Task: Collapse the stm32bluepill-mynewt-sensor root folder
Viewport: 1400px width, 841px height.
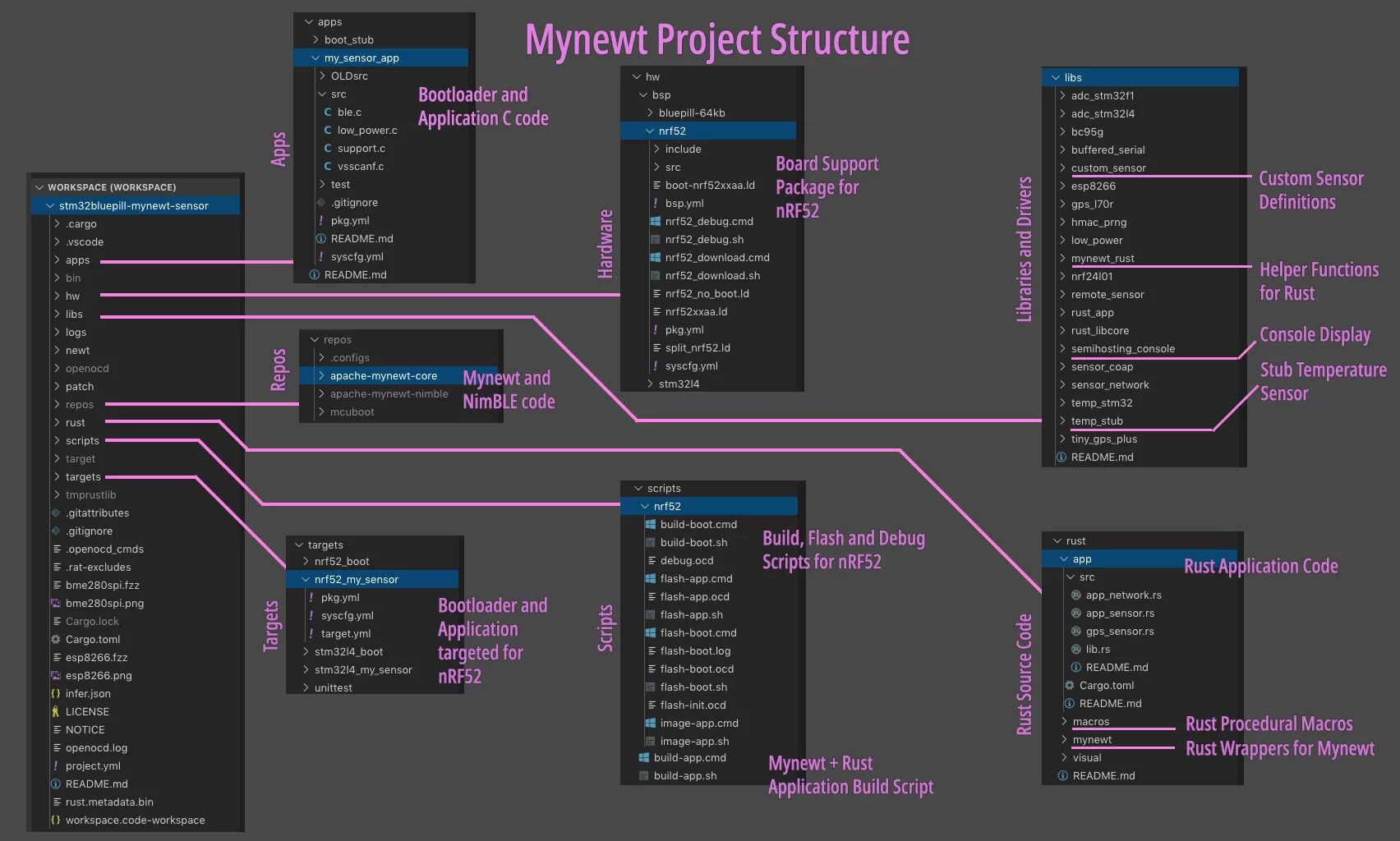Action: 50,205
